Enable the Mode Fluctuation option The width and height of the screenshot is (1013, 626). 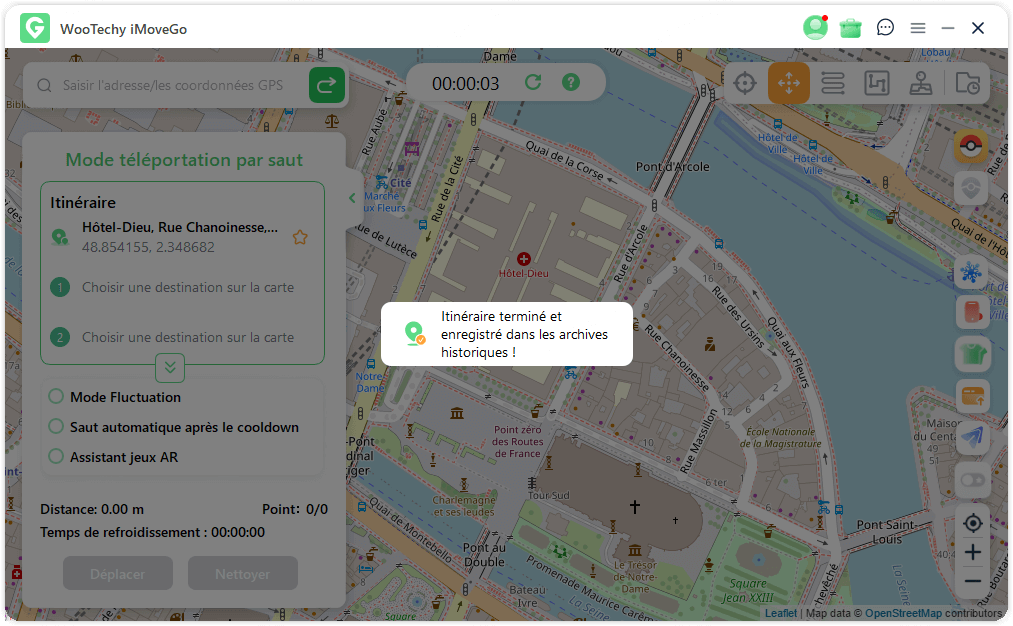click(x=57, y=397)
